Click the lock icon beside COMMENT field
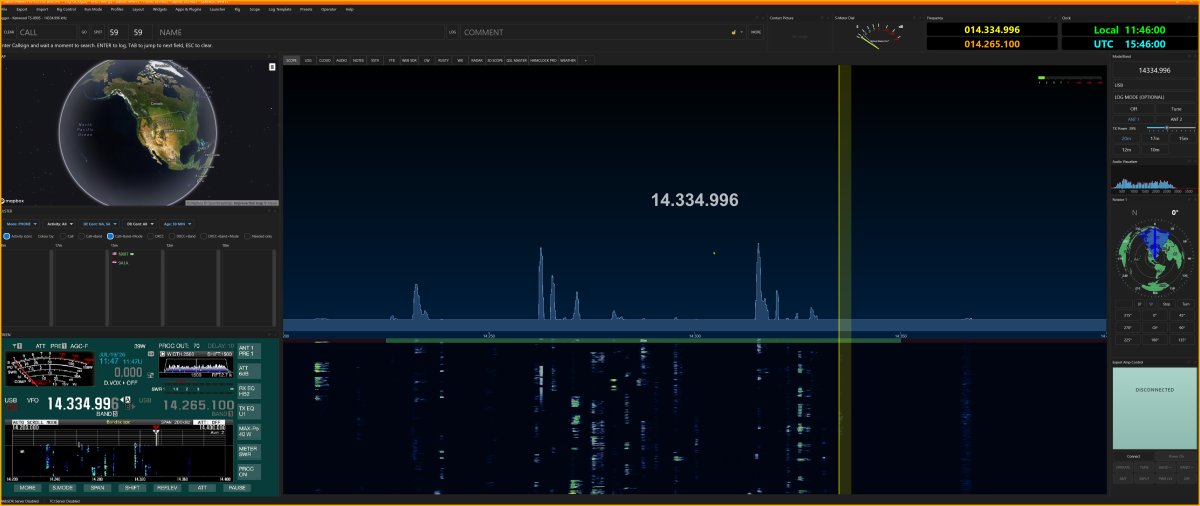Screen dimensions: 1200x506 [733, 32]
